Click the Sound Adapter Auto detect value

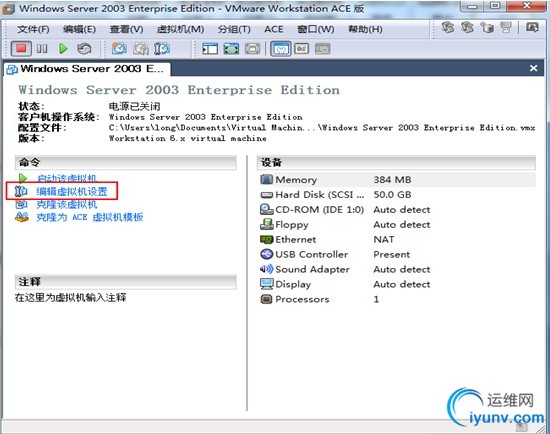coord(402,269)
